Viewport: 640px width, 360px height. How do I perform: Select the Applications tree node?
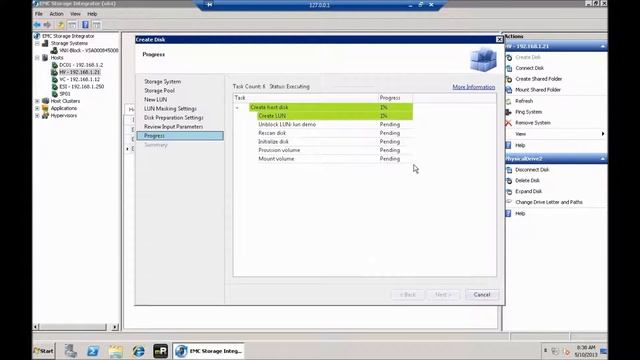click(x=64, y=108)
